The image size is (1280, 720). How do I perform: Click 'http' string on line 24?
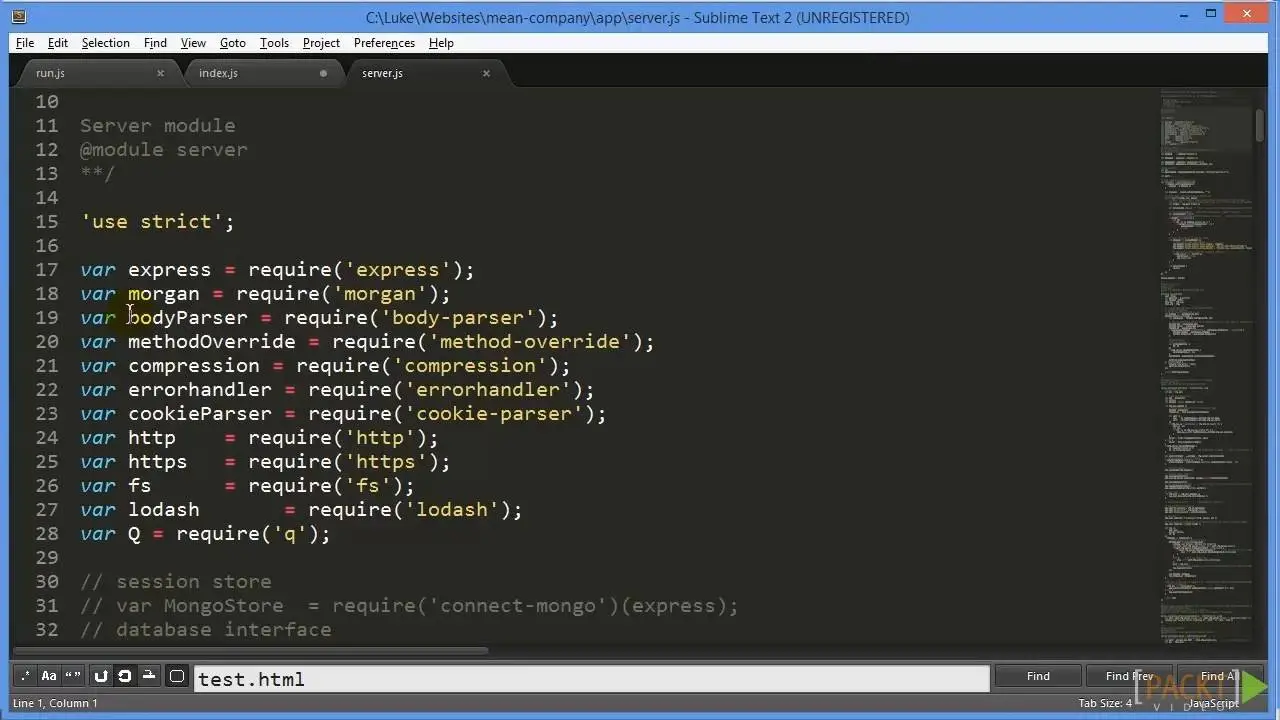(x=380, y=437)
